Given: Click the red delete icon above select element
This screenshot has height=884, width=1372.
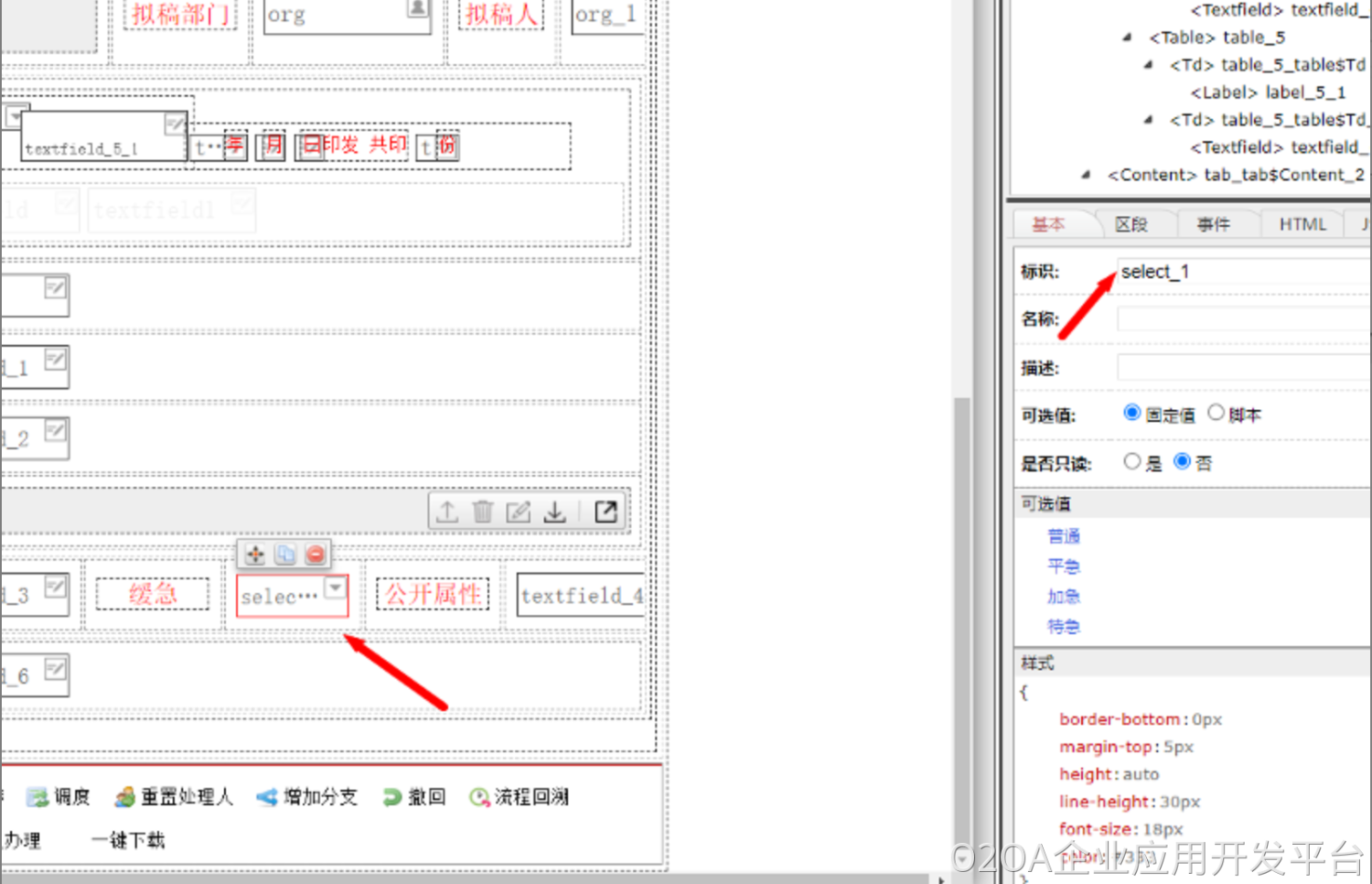Looking at the screenshot, I should pos(316,555).
